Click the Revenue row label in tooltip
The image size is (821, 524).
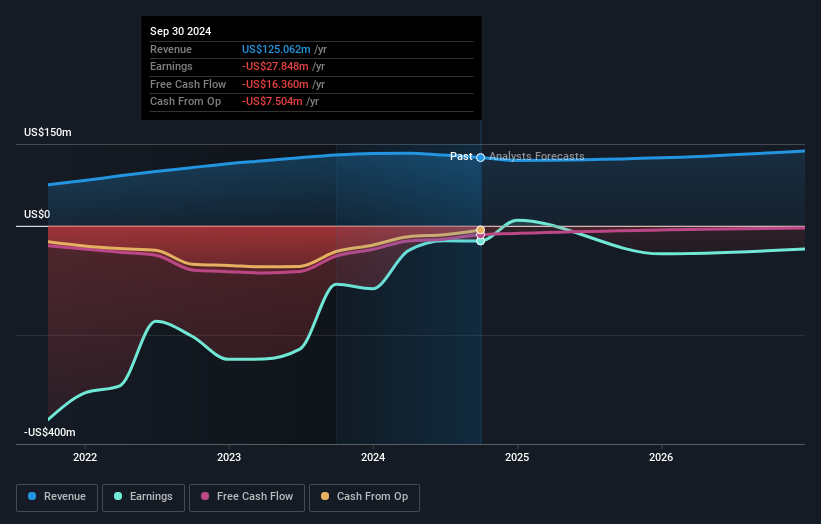[x=171, y=49]
